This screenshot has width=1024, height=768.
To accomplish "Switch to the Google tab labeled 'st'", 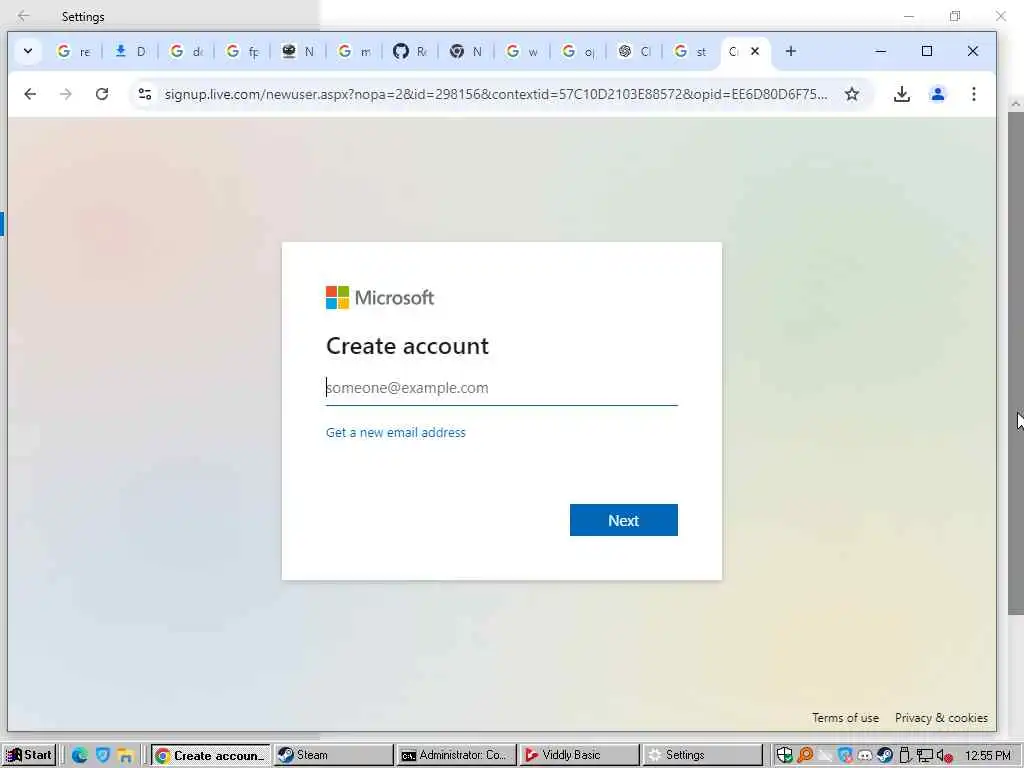I will point(690,51).
